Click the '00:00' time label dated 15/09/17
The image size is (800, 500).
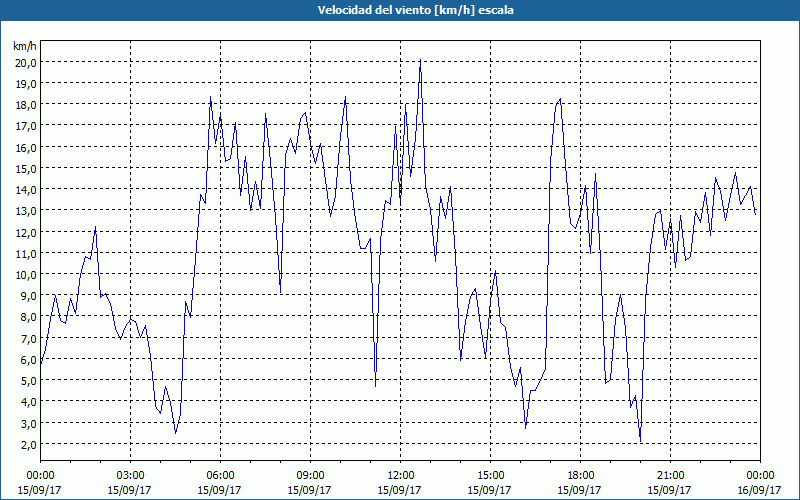point(40,476)
